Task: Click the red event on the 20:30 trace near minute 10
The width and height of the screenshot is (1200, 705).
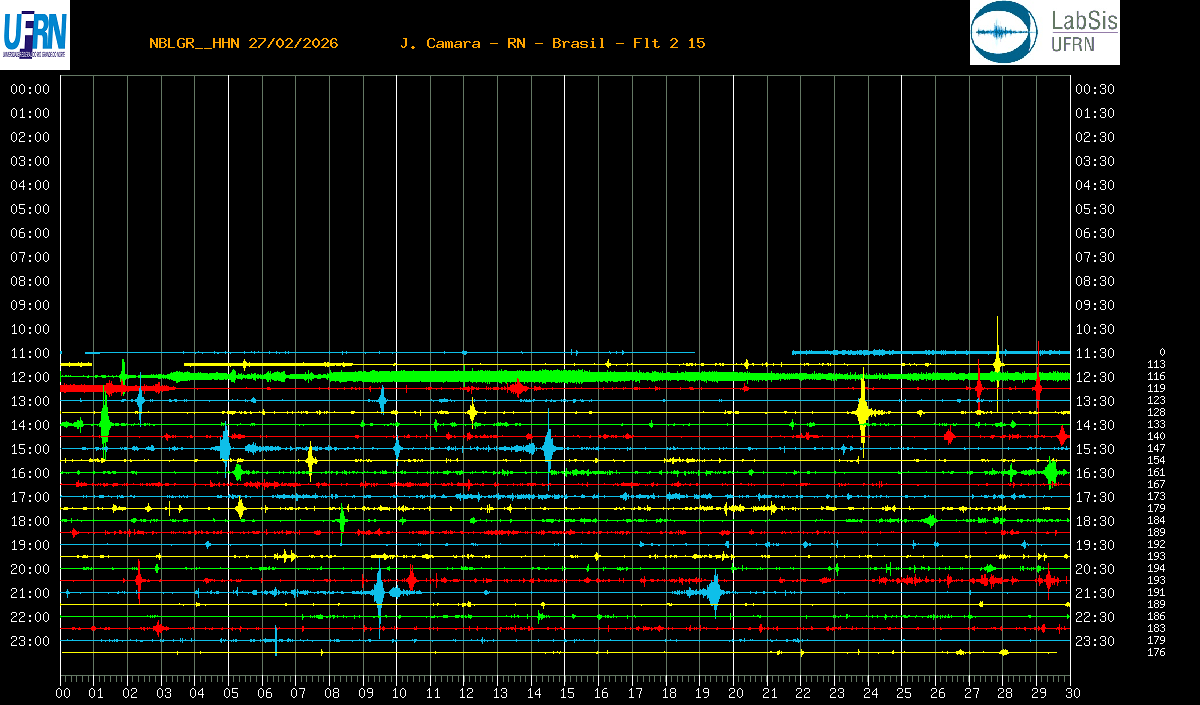Action: click(411, 579)
